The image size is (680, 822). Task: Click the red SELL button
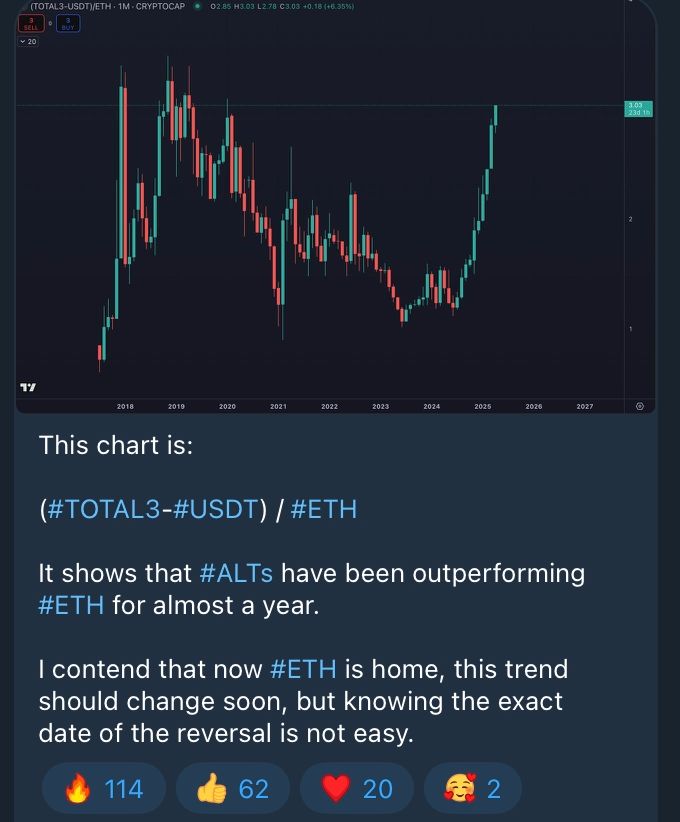(x=31, y=24)
